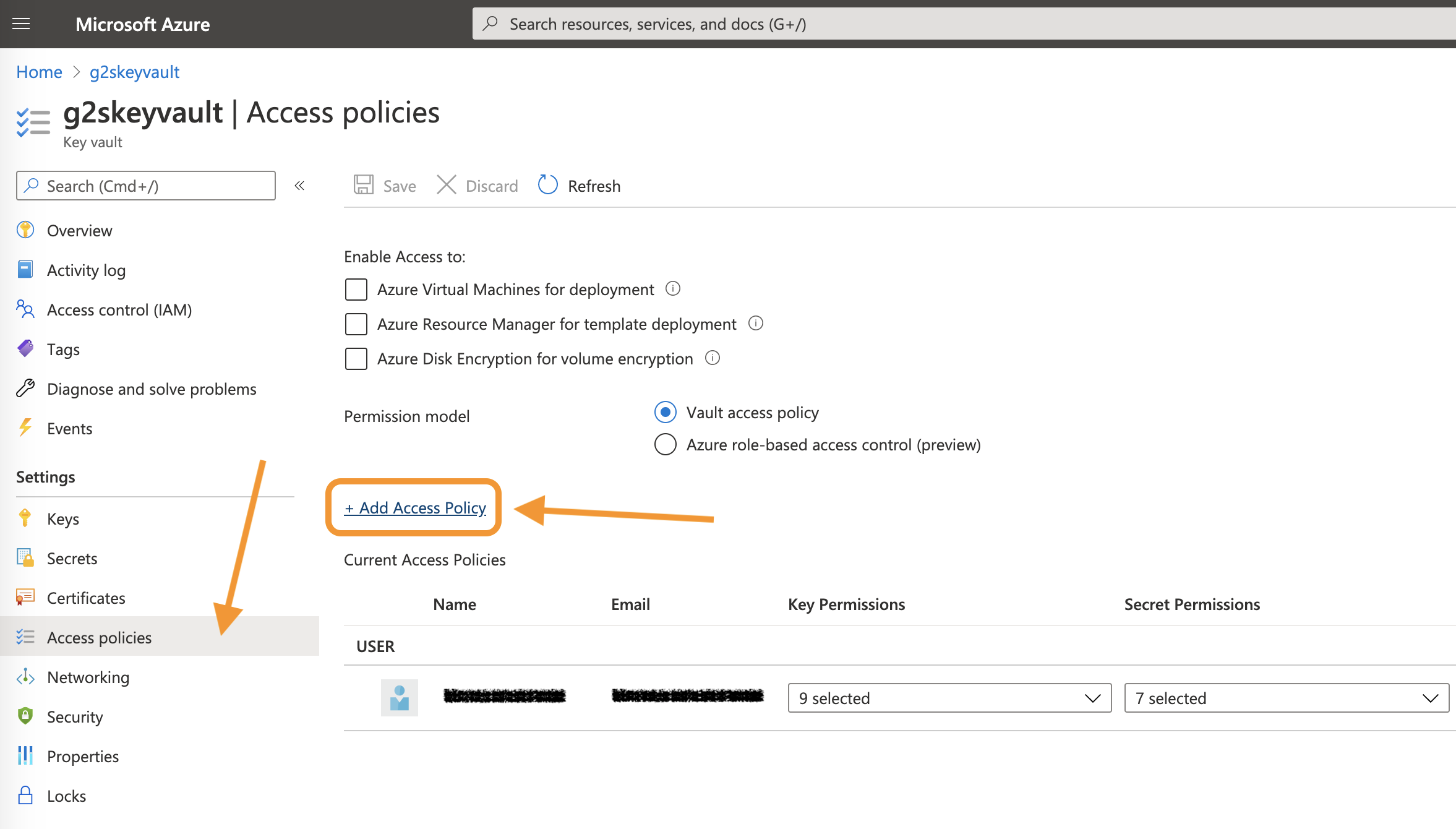This screenshot has height=829, width=1456.
Task: Click the magnifier icon in global search bar
Action: 490,24
